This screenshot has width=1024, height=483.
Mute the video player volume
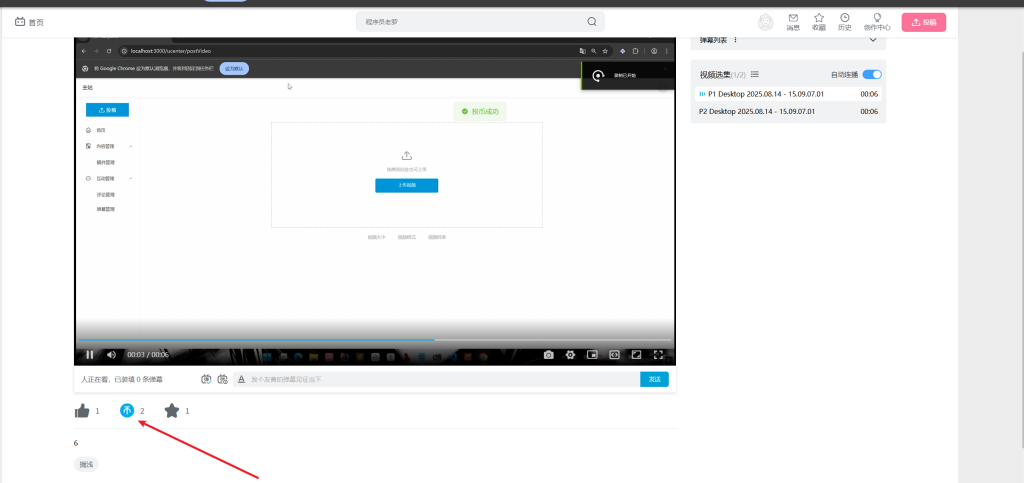pyautogui.click(x=111, y=354)
